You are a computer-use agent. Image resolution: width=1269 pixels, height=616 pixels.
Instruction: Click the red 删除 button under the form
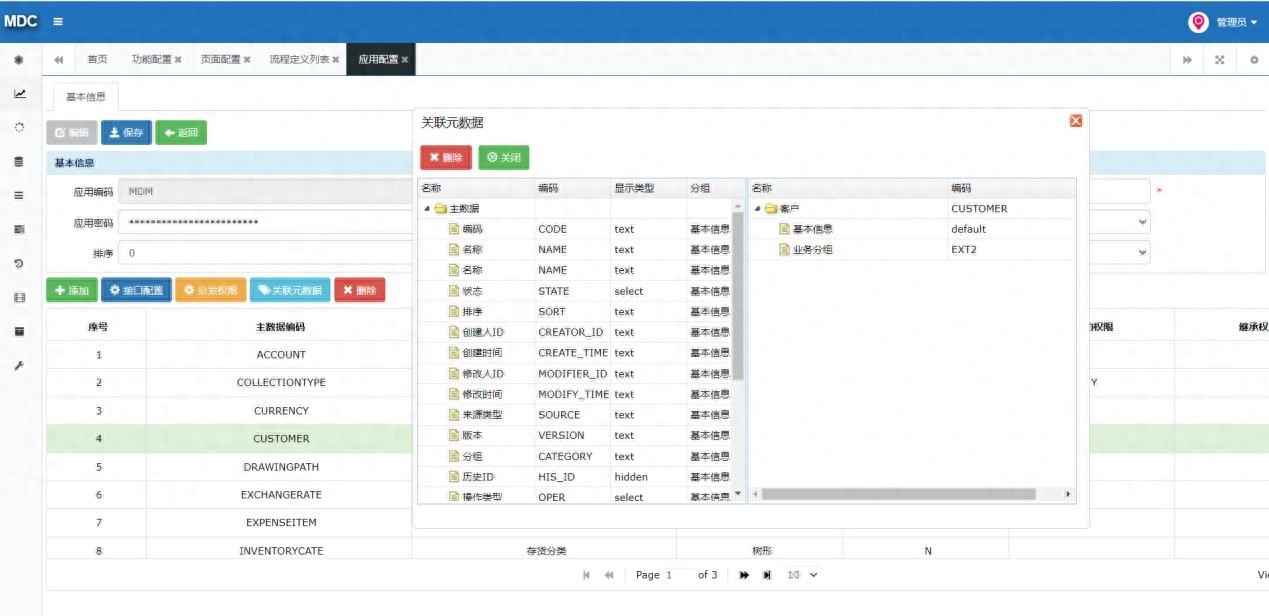coord(360,290)
